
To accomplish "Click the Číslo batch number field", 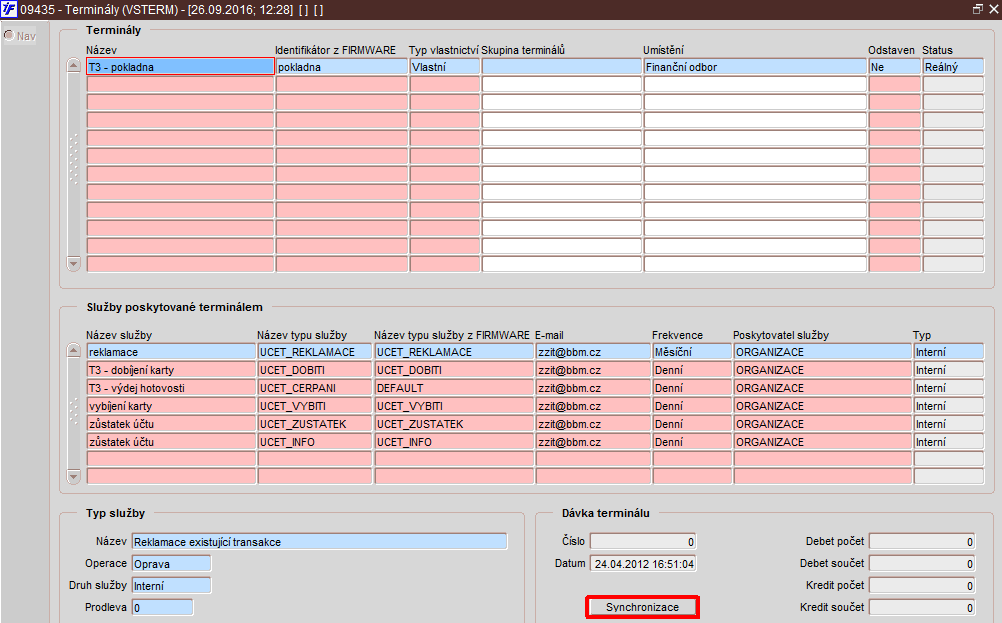I will pos(643,541).
